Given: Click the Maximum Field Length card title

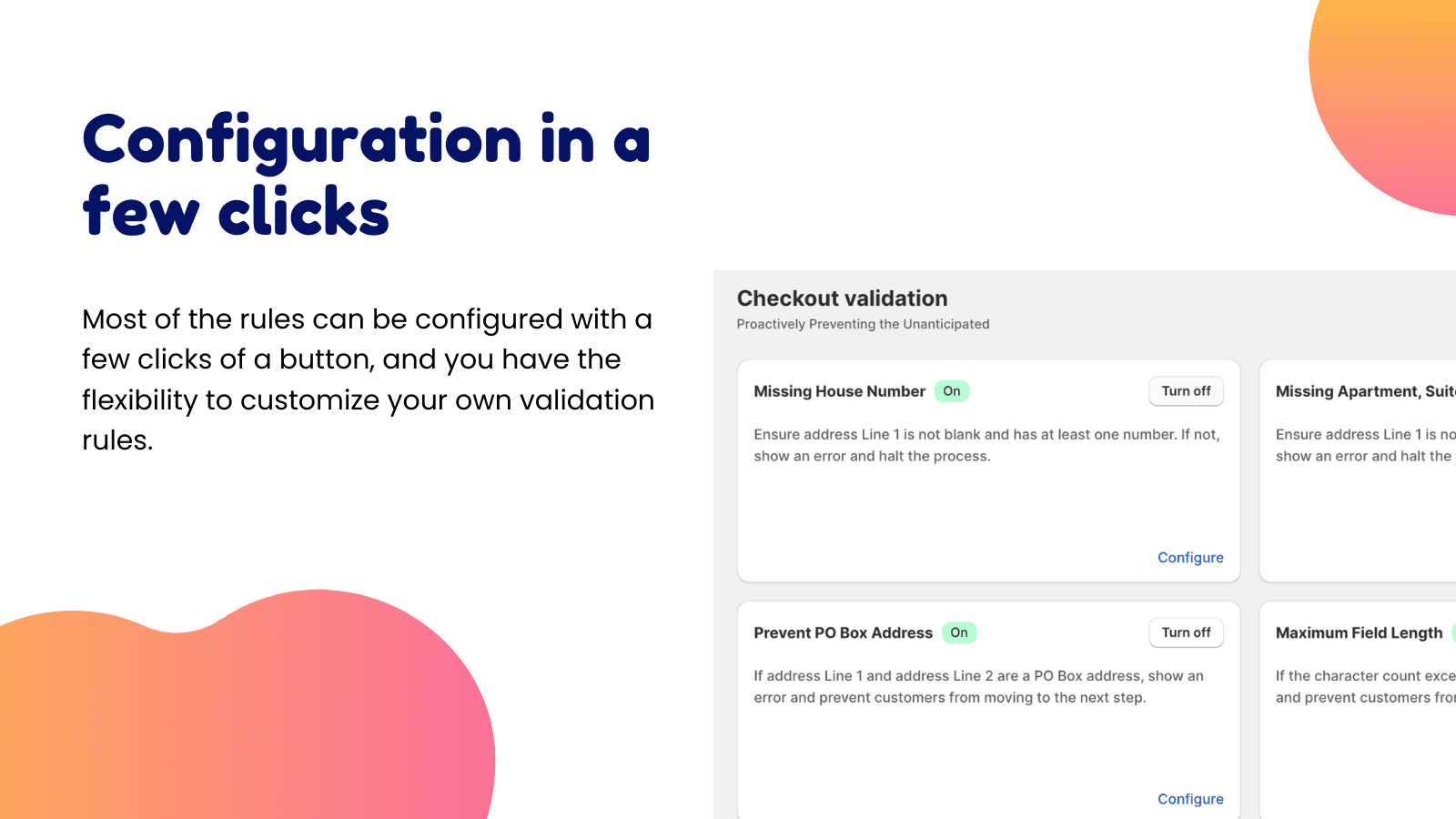Looking at the screenshot, I should [1359, 632].
